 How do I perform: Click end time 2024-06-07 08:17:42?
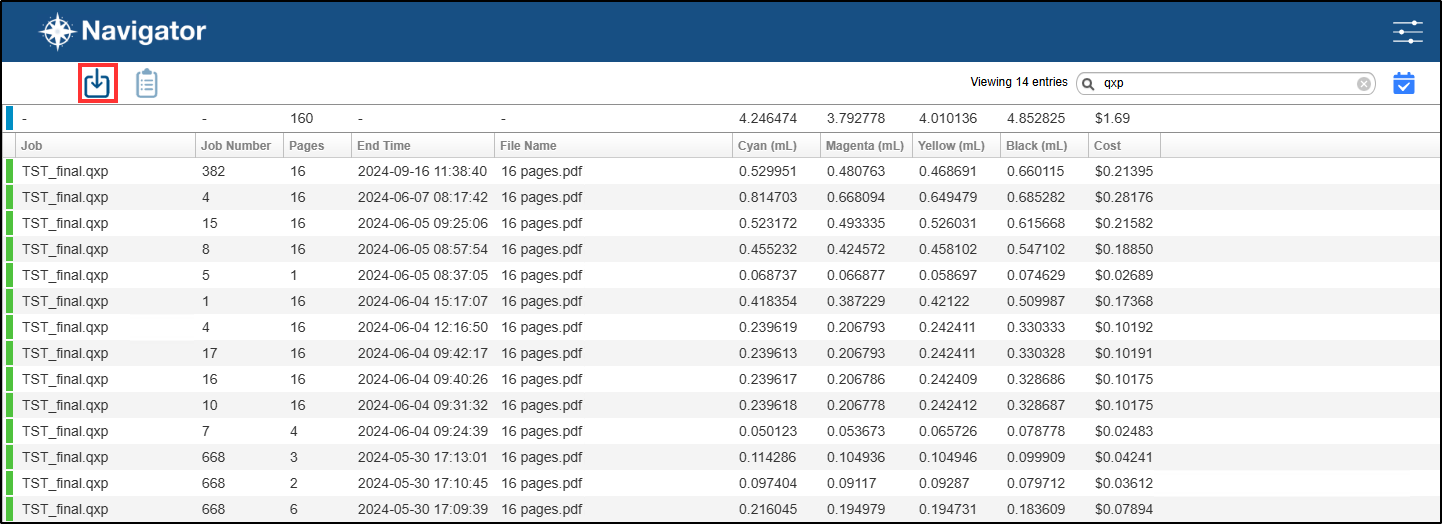coord(422,197)
